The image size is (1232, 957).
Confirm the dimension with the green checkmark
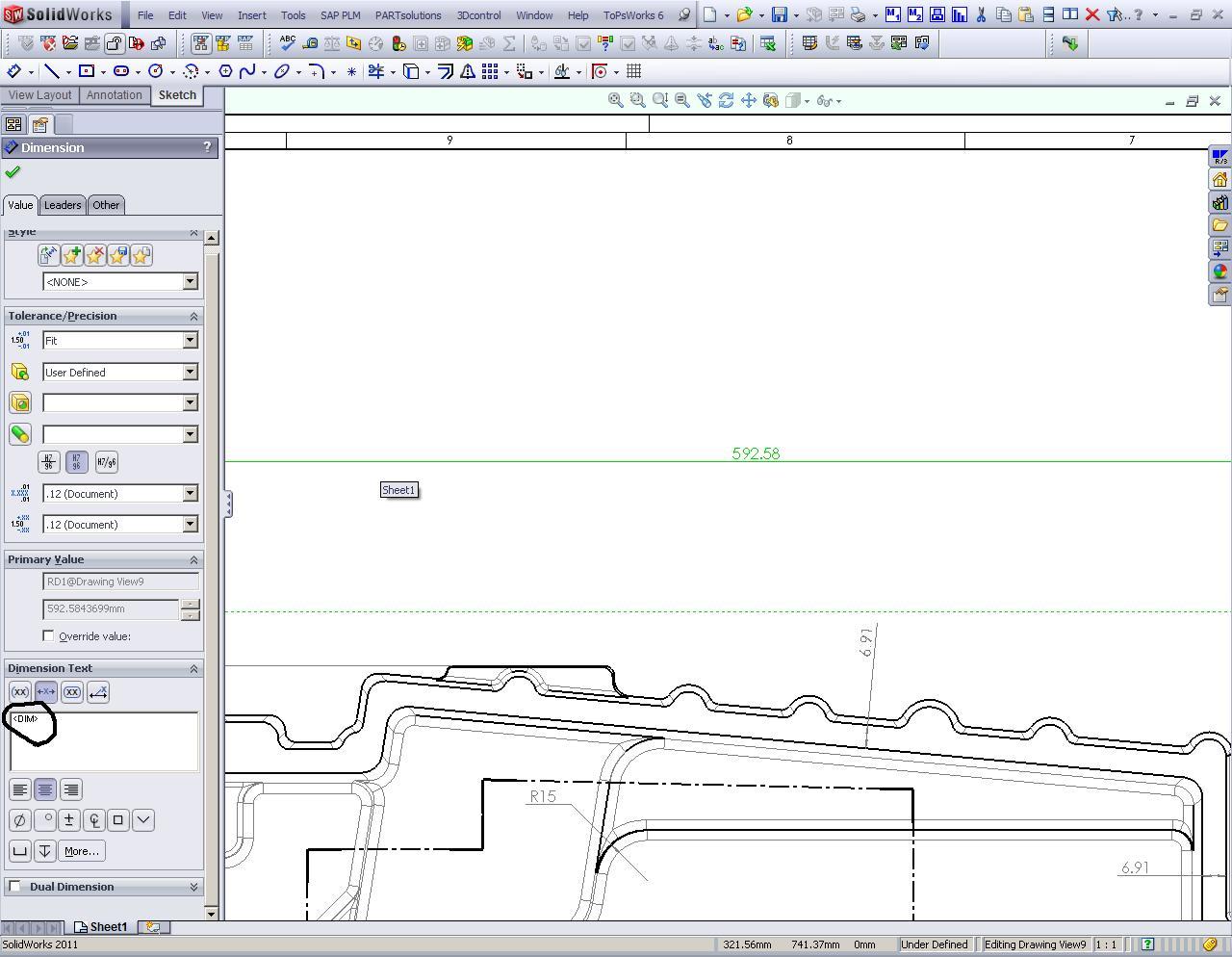(13, 172)
